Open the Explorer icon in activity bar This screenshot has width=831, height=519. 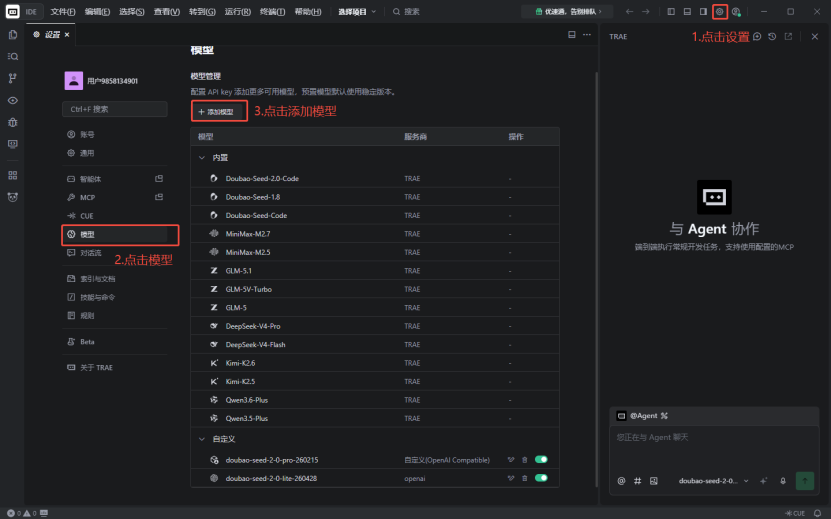point(13,35)
